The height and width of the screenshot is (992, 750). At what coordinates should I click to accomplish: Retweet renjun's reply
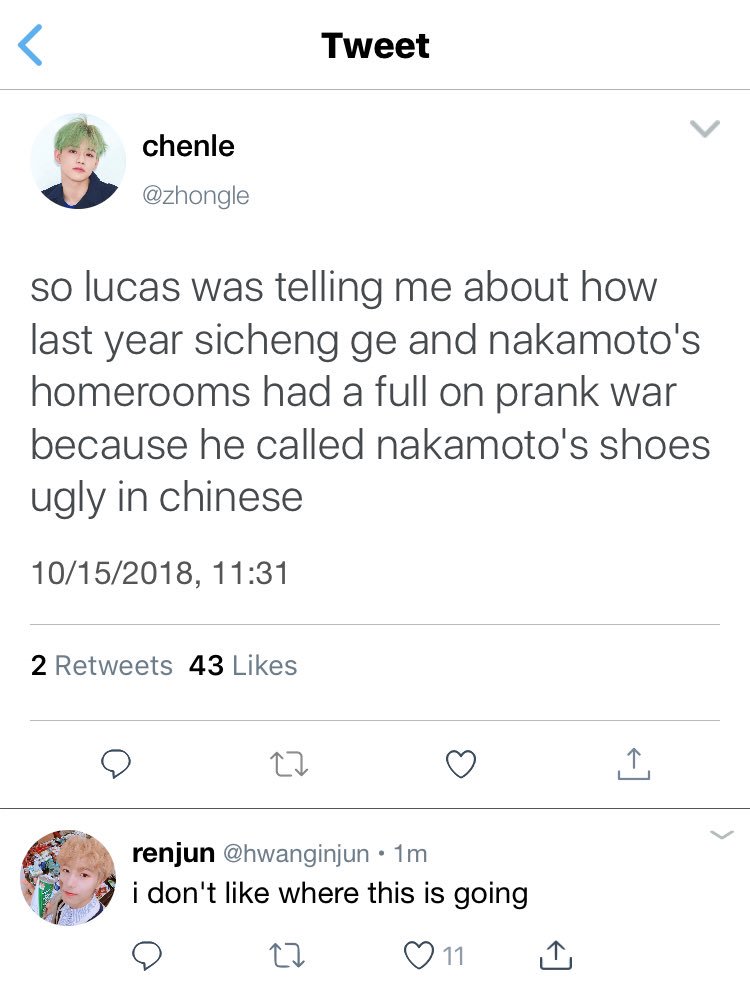pos(287,956)
